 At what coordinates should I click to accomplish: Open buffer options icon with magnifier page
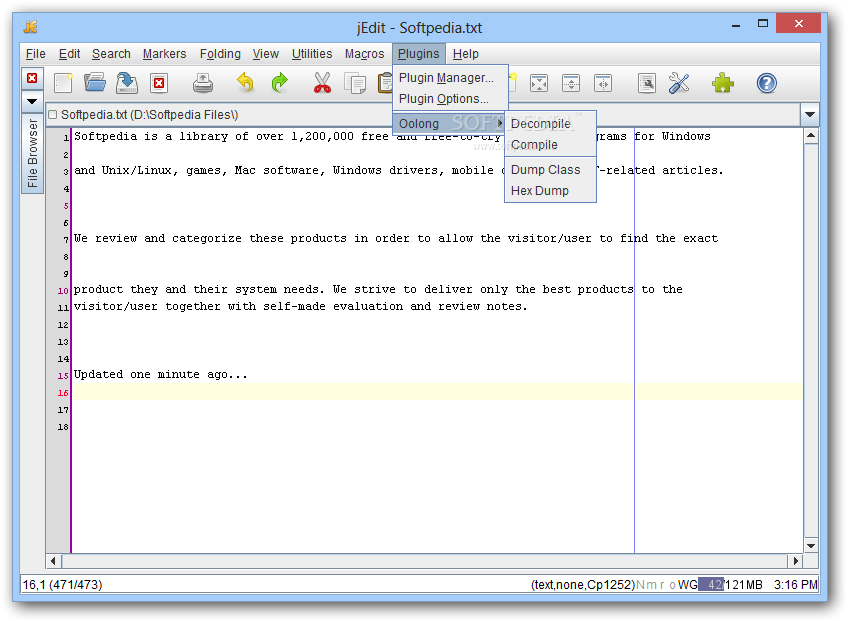(647, 83)
